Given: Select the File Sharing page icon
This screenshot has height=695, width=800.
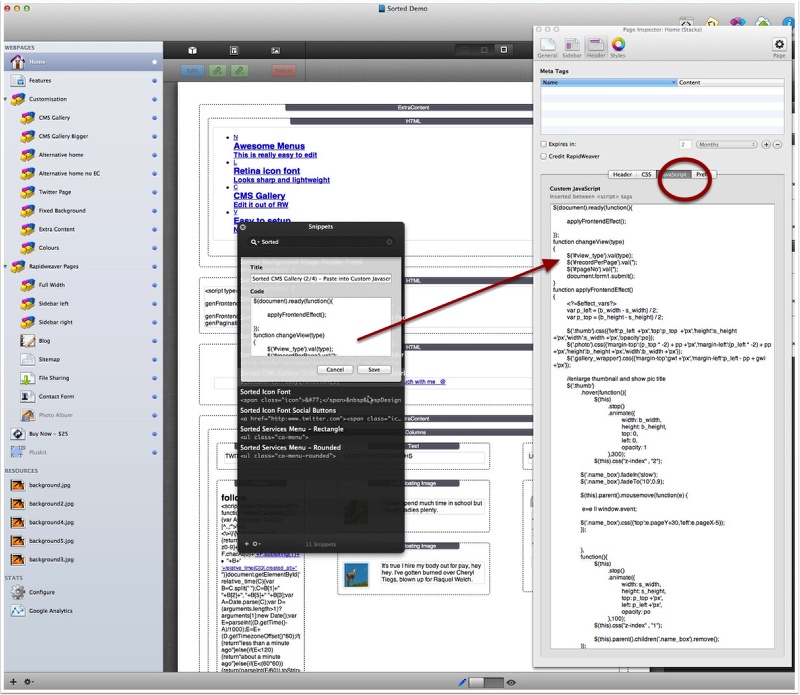Looking at the screenshot, I should coord(28,378).
